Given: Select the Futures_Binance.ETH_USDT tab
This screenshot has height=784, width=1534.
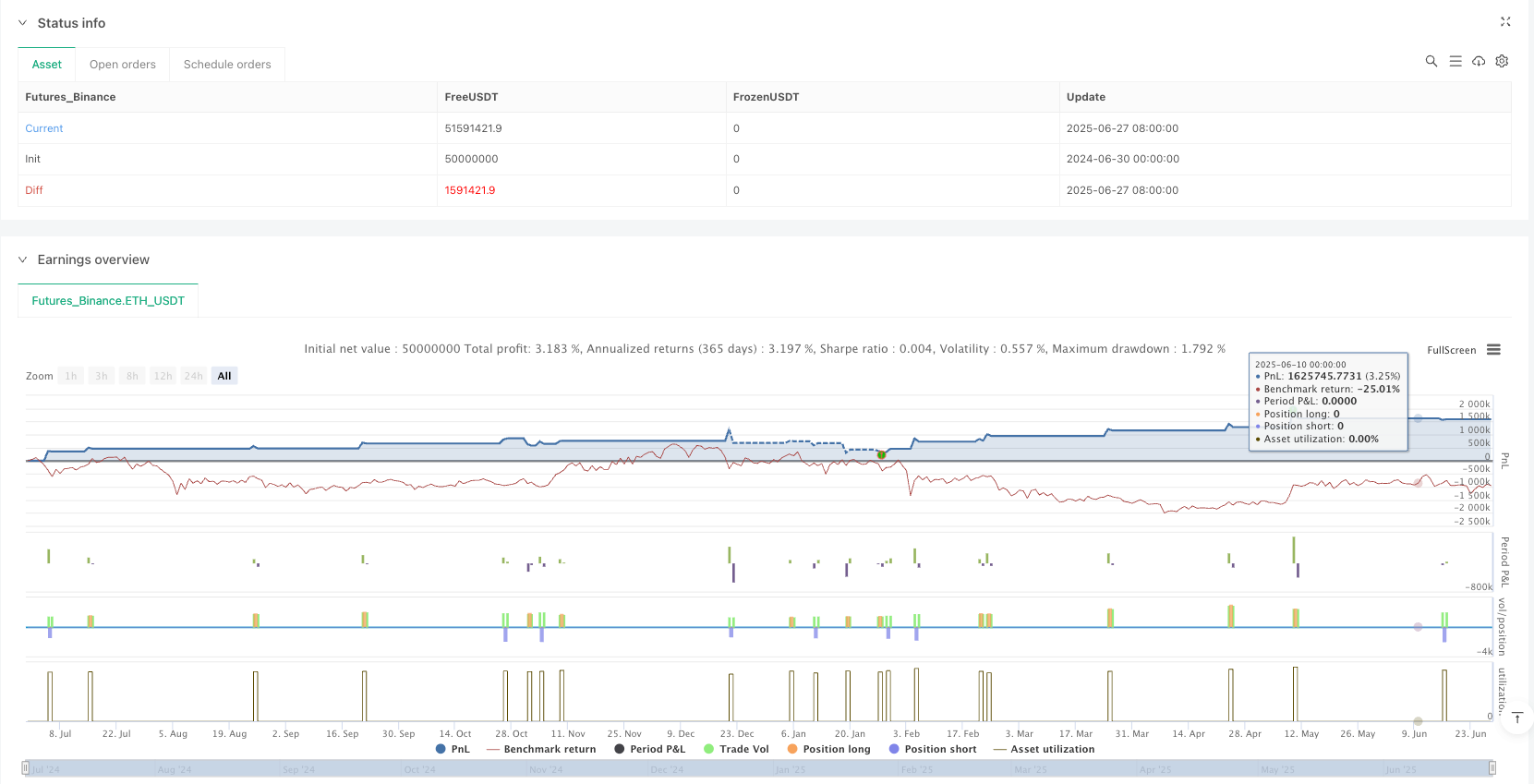Looking at the screenshot, I should click(x=108, y=301).
